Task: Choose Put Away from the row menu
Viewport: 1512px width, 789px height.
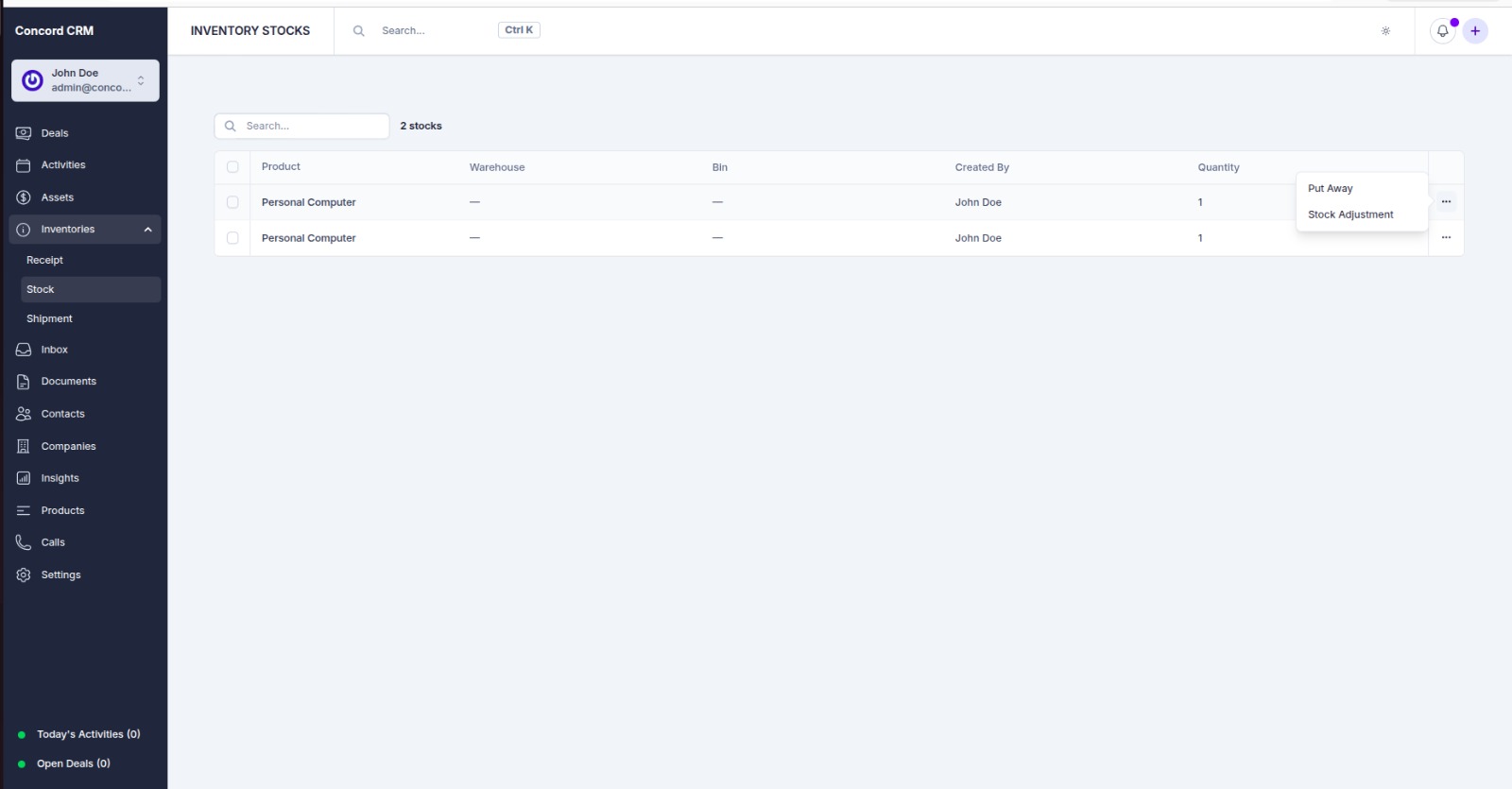Action: [x=1330, y=189]
